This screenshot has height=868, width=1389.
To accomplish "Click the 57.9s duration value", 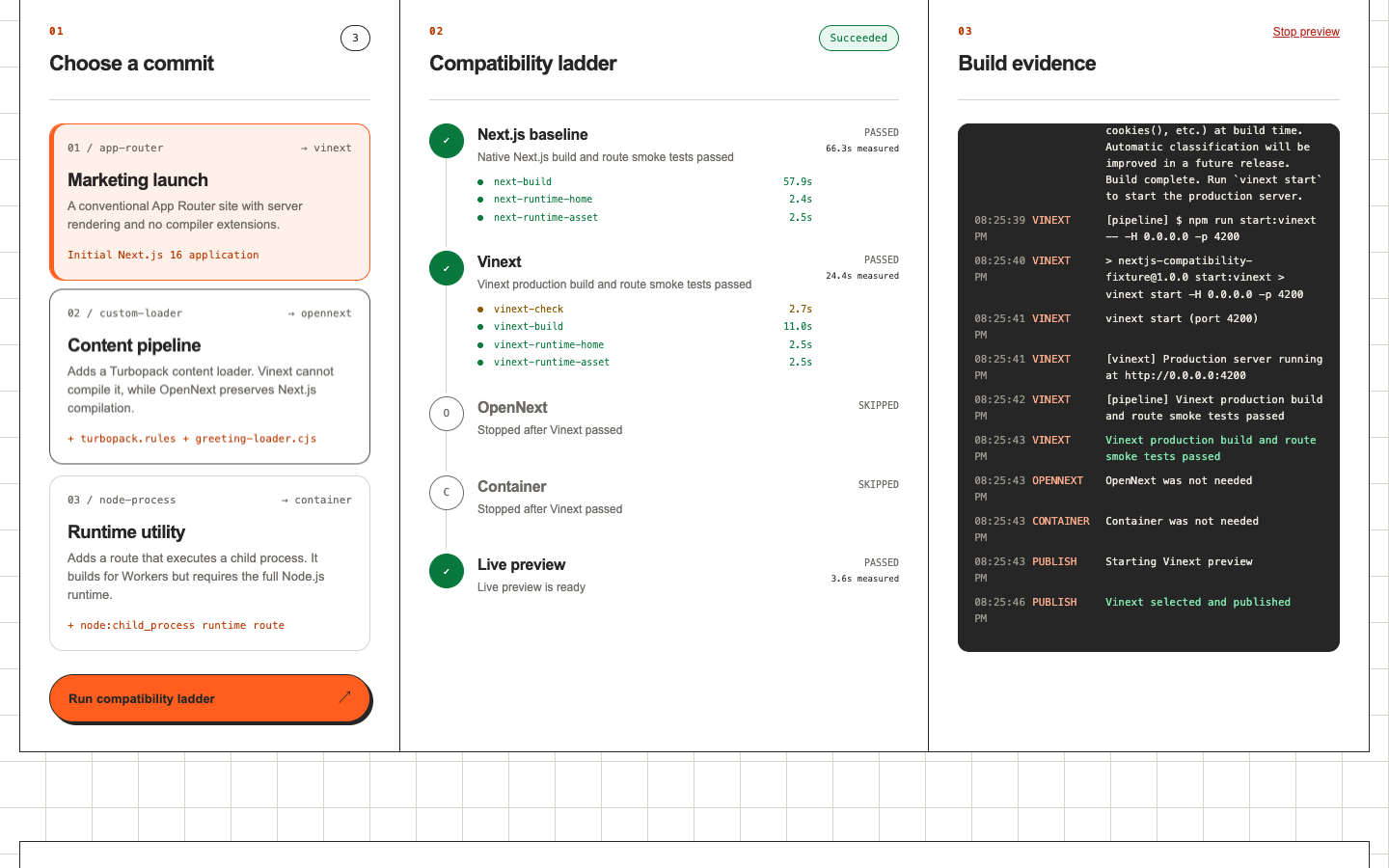I will (x=798, y=181).
